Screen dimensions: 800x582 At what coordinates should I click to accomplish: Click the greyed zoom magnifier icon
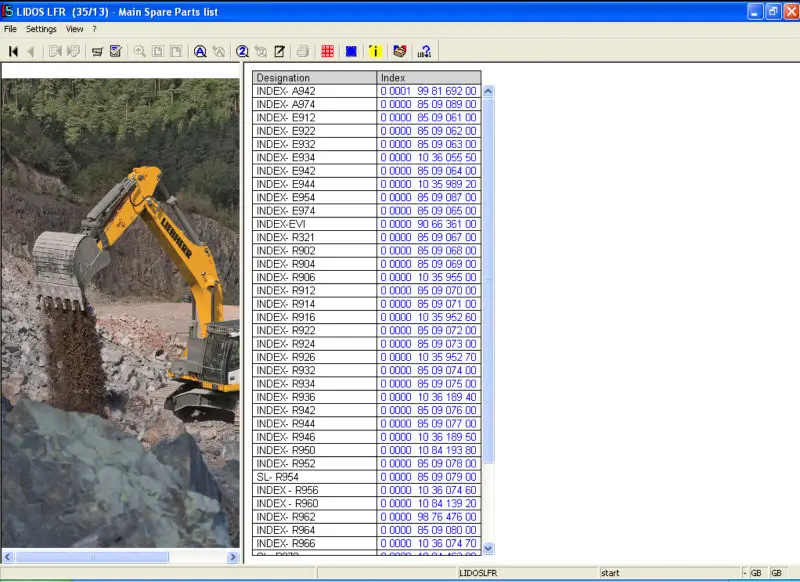(139, 51)
